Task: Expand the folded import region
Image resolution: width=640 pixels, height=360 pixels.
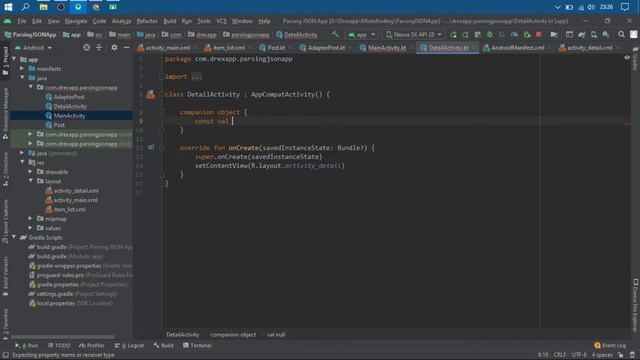Action: tap(196, 77)
